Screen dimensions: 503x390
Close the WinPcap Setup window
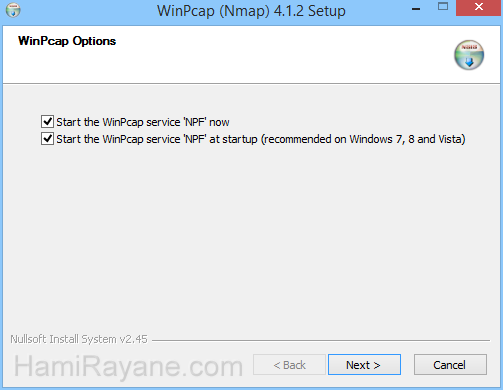tap(479, 7)
